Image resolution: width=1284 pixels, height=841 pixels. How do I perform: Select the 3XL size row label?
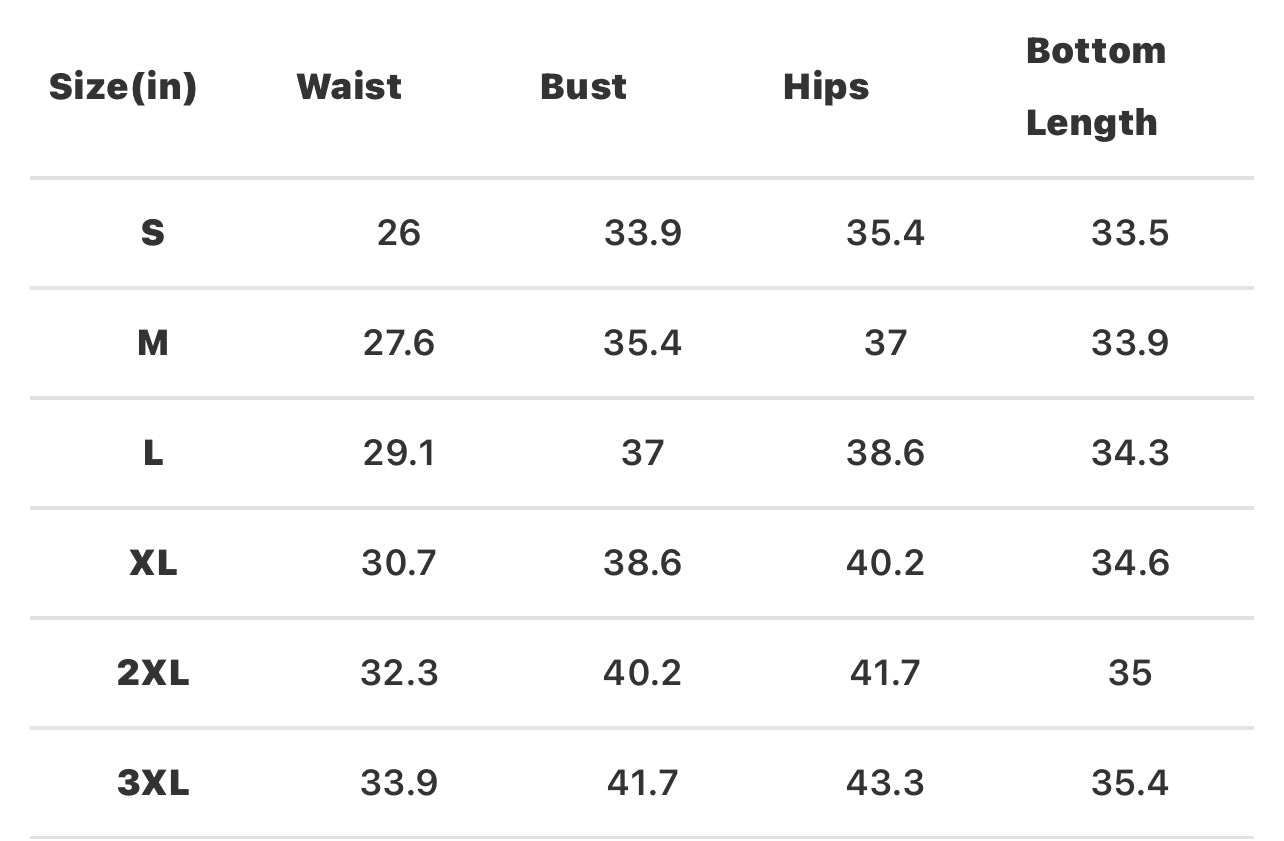point(152,783)
